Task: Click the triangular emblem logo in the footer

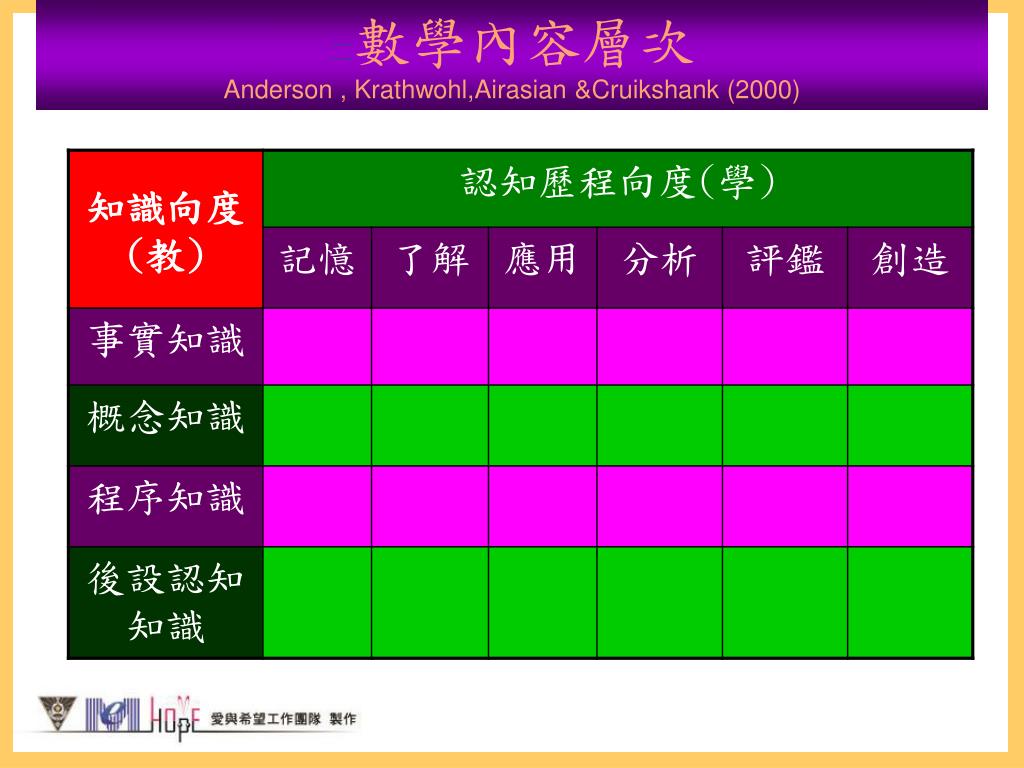Action: 57,713
